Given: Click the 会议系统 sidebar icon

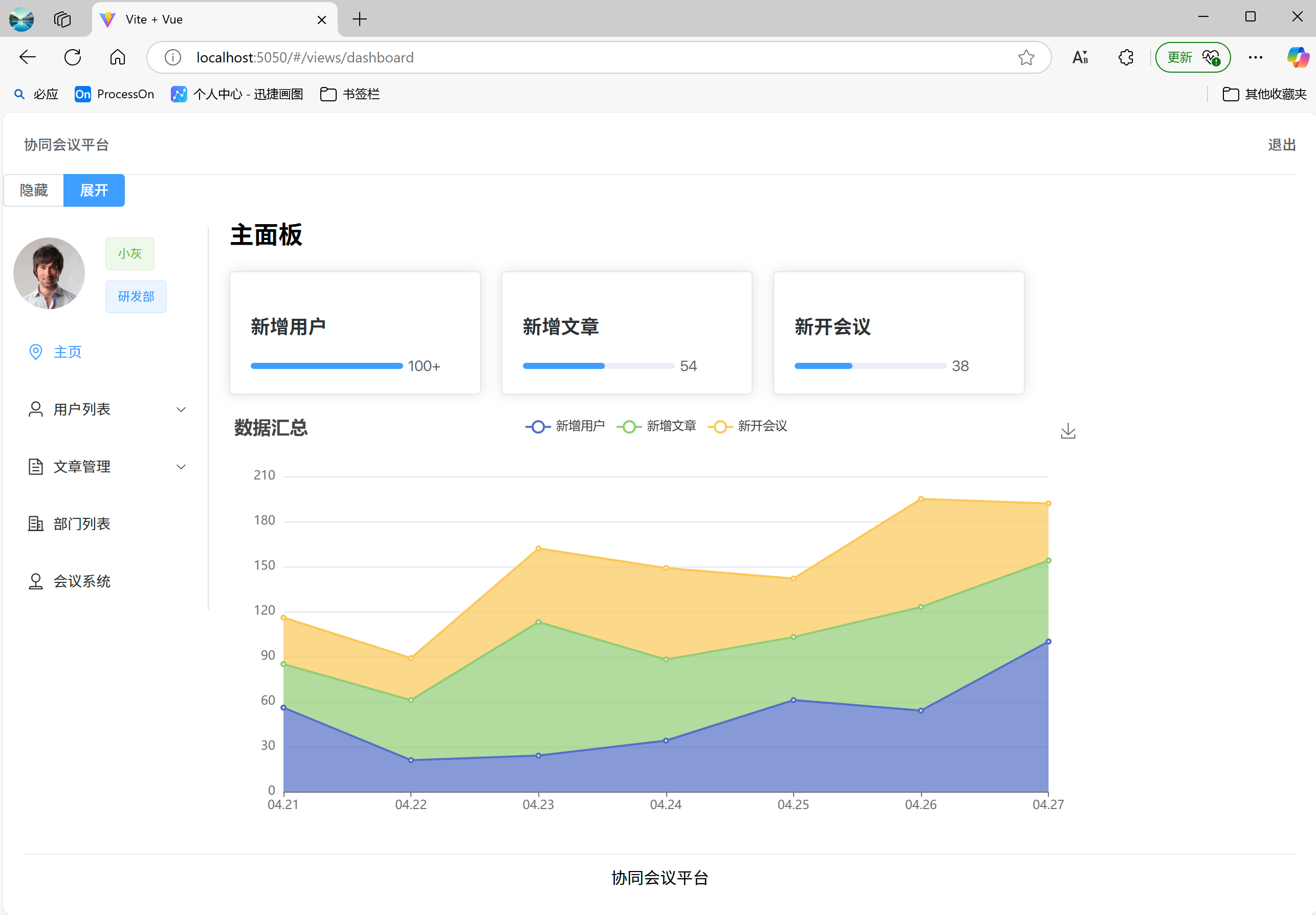Looking at the screenshot, I should pyautogui.click(x=35, y=581).
